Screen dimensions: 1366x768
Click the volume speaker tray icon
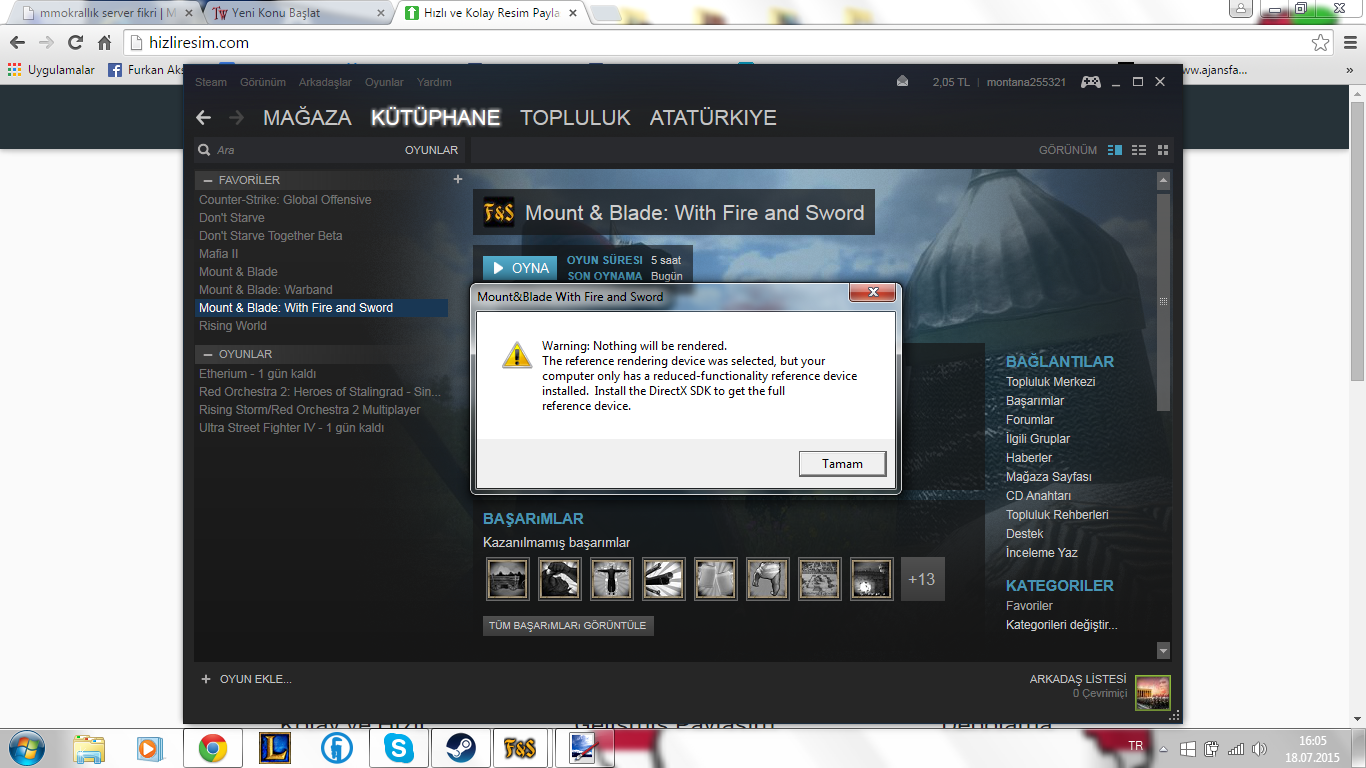point(1258,749)
